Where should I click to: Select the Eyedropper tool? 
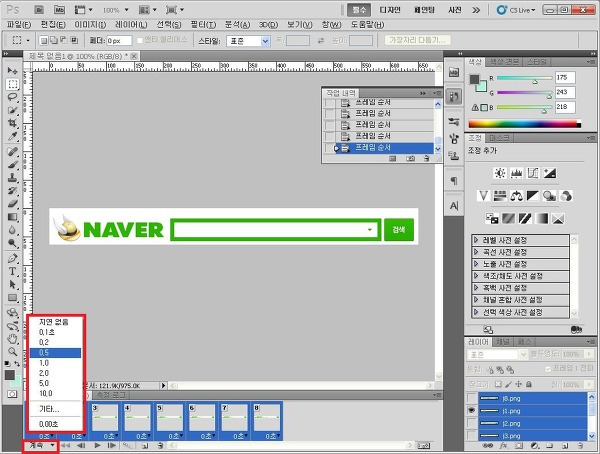click(x=12, y=136)
